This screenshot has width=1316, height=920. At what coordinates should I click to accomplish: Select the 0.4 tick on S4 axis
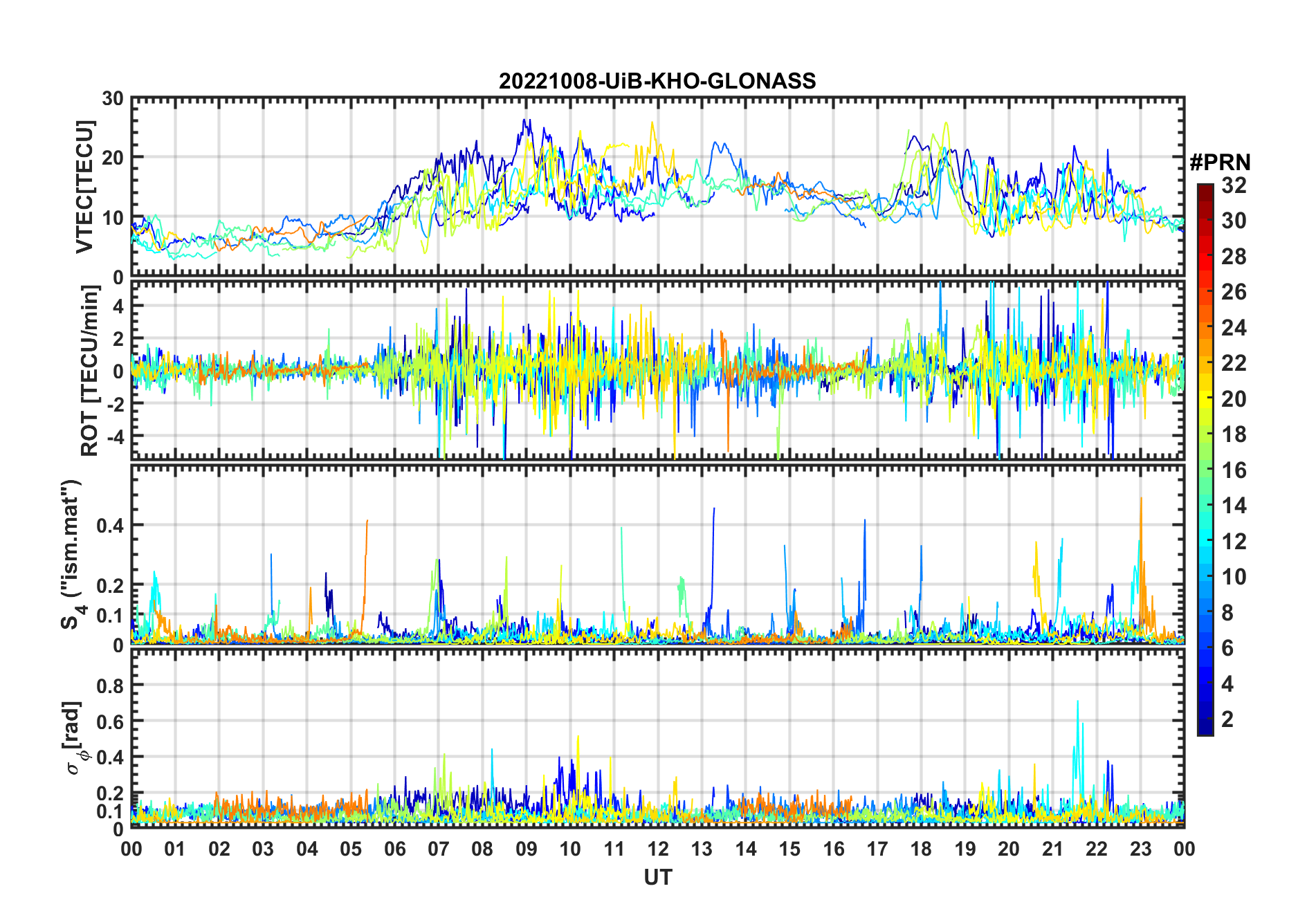click(110, 525)
